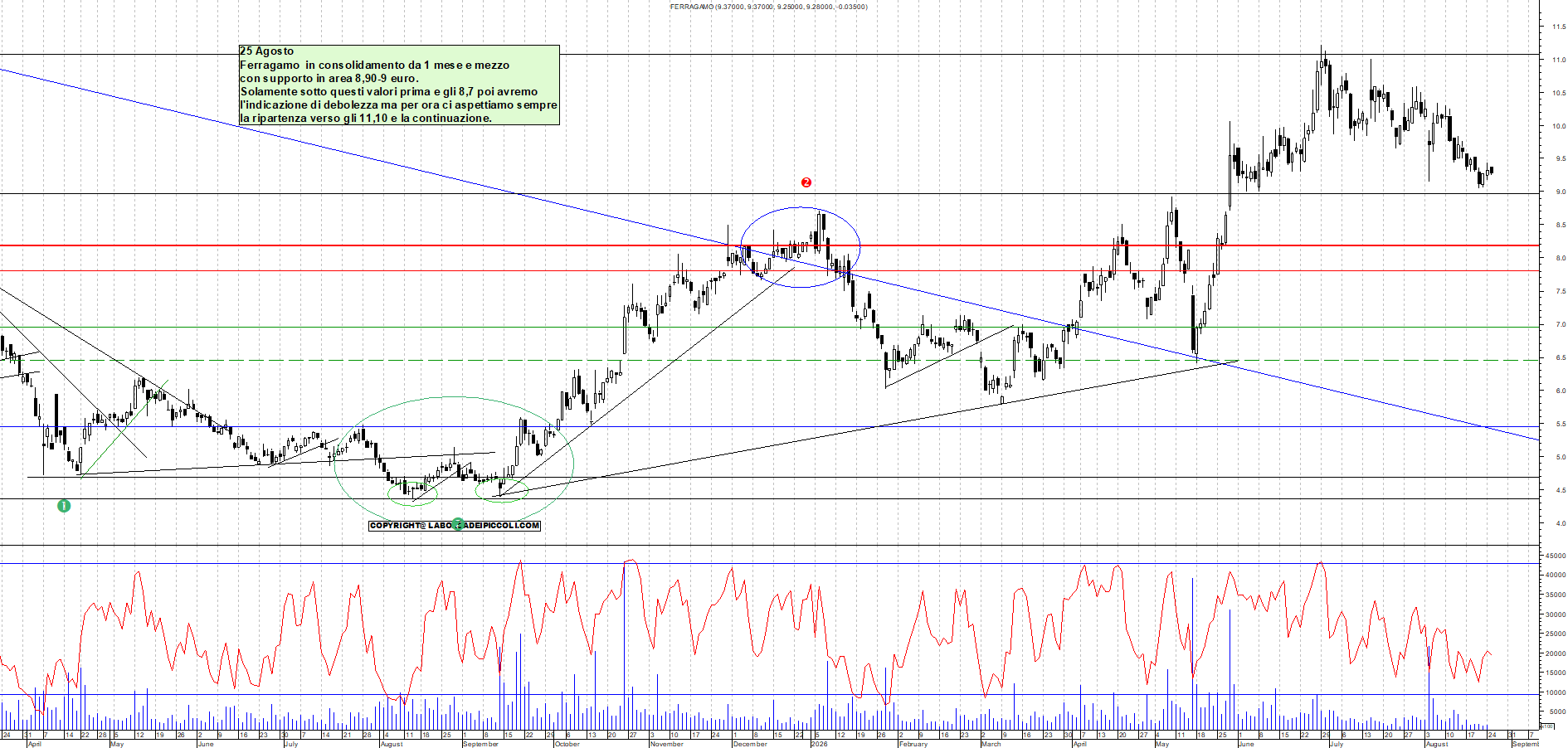Click the 4.0 price axis label
The height and width of the screenshot is (748, 1568).
(x=1561, y=523)
